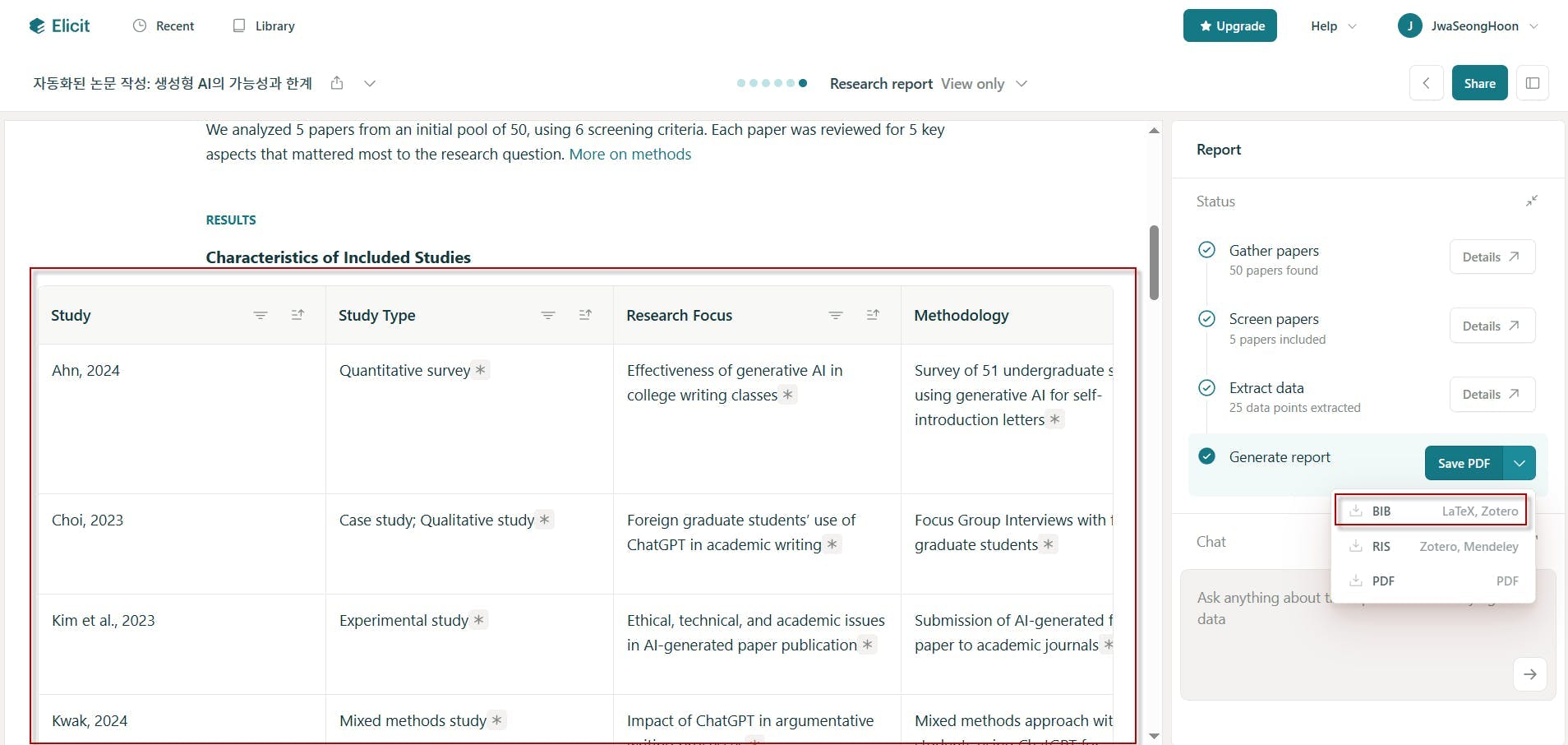The width and height of the screenshot is (1568, 745).
Task: Click the filter icon in Research Focus column
Action: 836,315
